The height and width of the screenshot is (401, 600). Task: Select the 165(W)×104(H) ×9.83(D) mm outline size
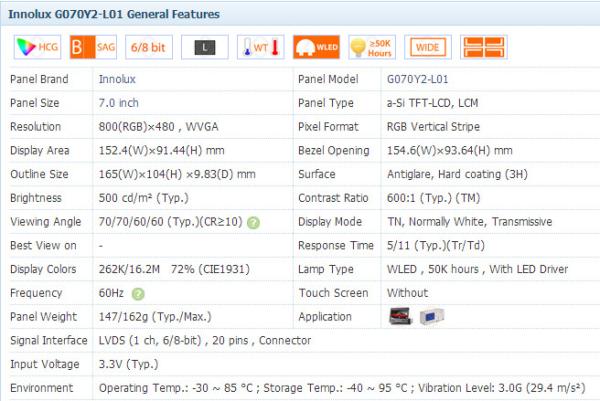pyautogui.click(x=177, y=174)
